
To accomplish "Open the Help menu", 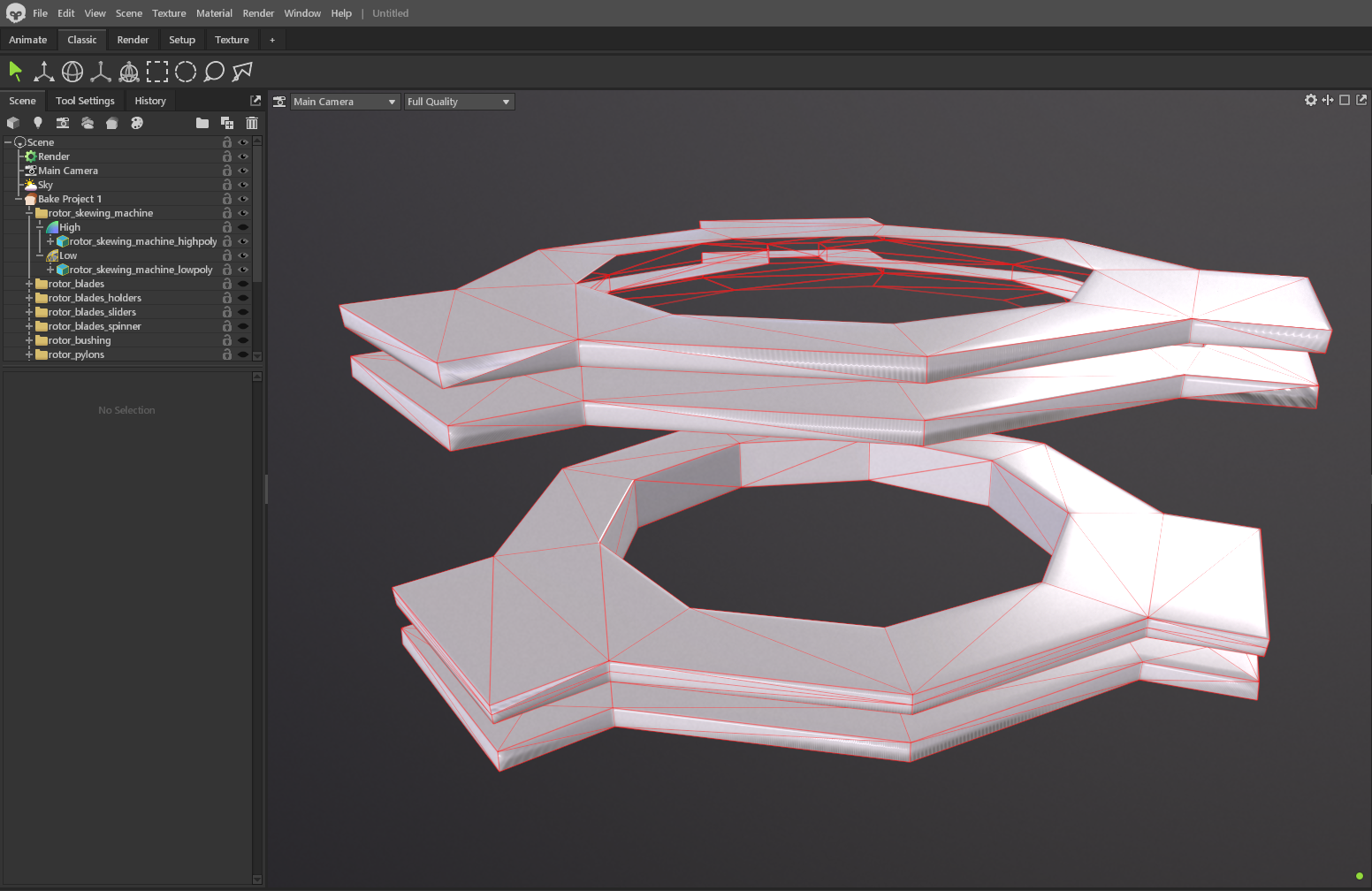I will click(341, 13).
